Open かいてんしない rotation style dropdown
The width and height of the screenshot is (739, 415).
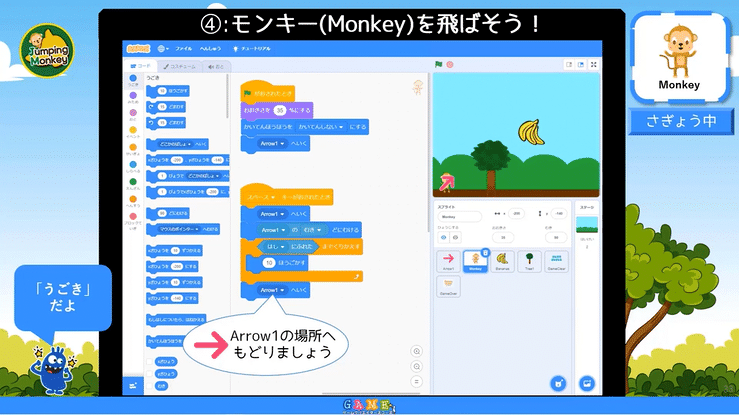click(321, 127)
